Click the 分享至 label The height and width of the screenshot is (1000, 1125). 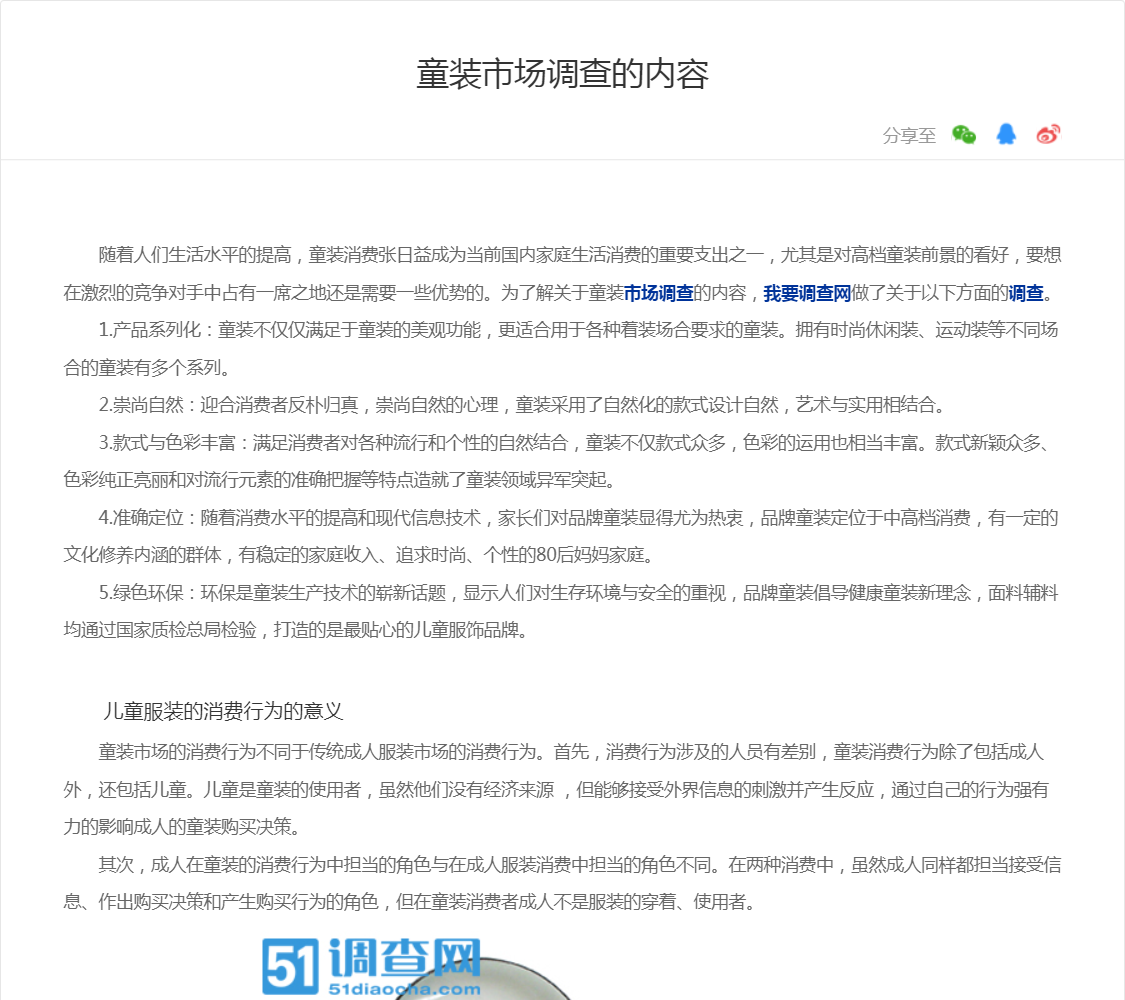[x=909, y=135]
